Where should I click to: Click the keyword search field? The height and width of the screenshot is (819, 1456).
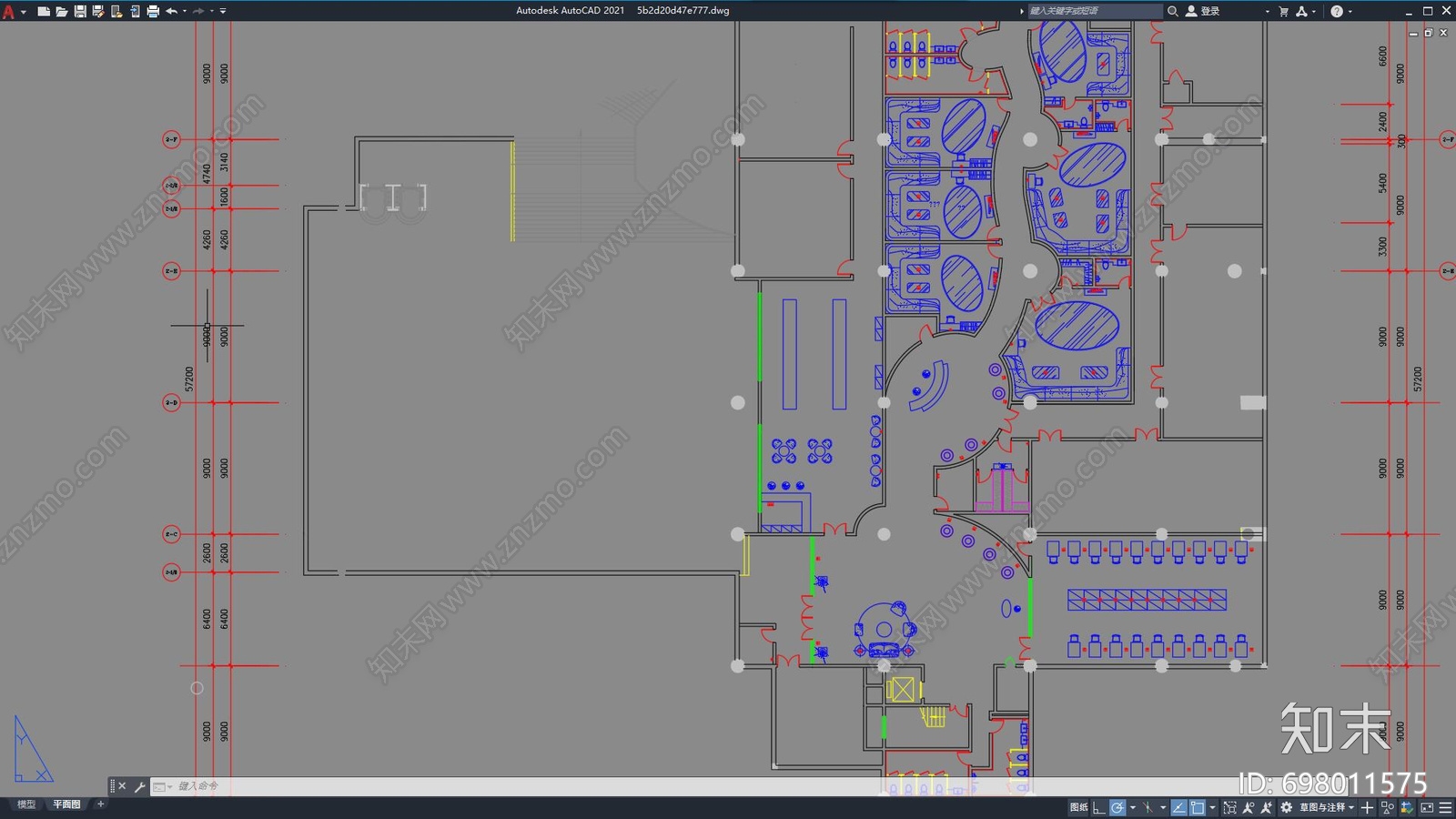pyautogui.click(x=1095, y=11)
